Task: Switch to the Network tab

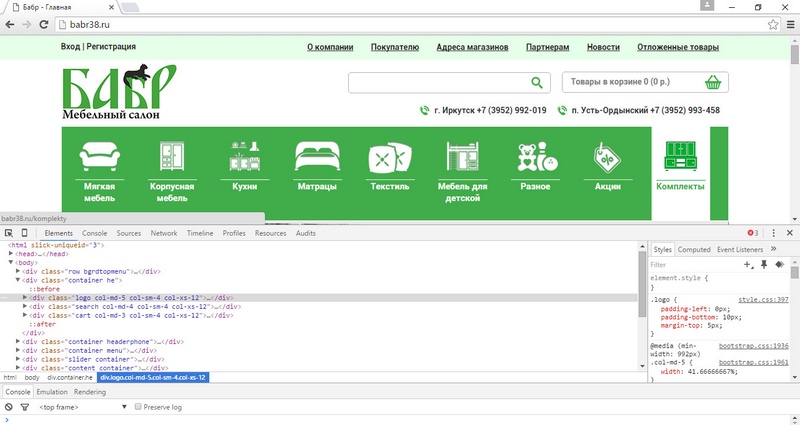Action: point(164,233)
